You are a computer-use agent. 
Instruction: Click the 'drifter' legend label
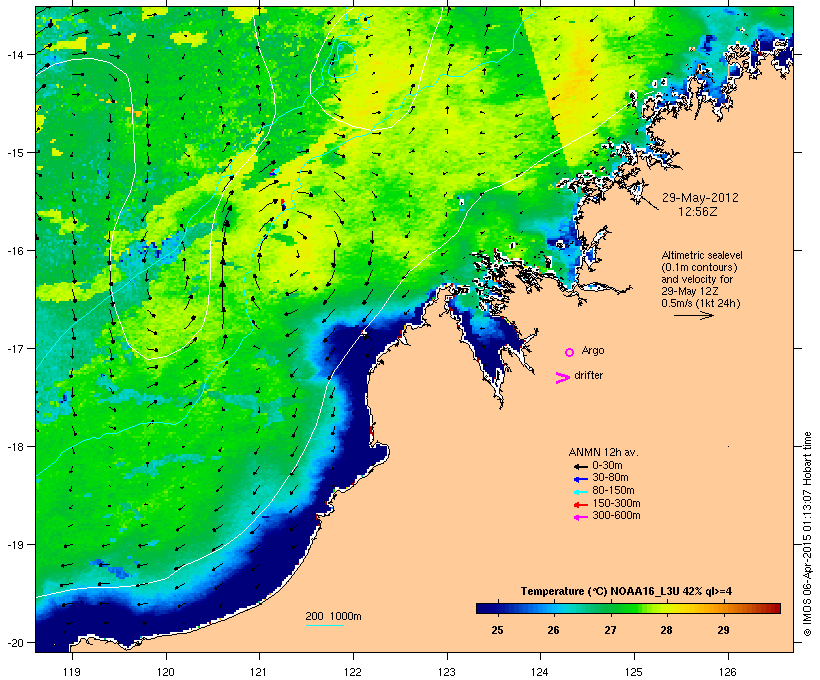click(x=588, y=375)
